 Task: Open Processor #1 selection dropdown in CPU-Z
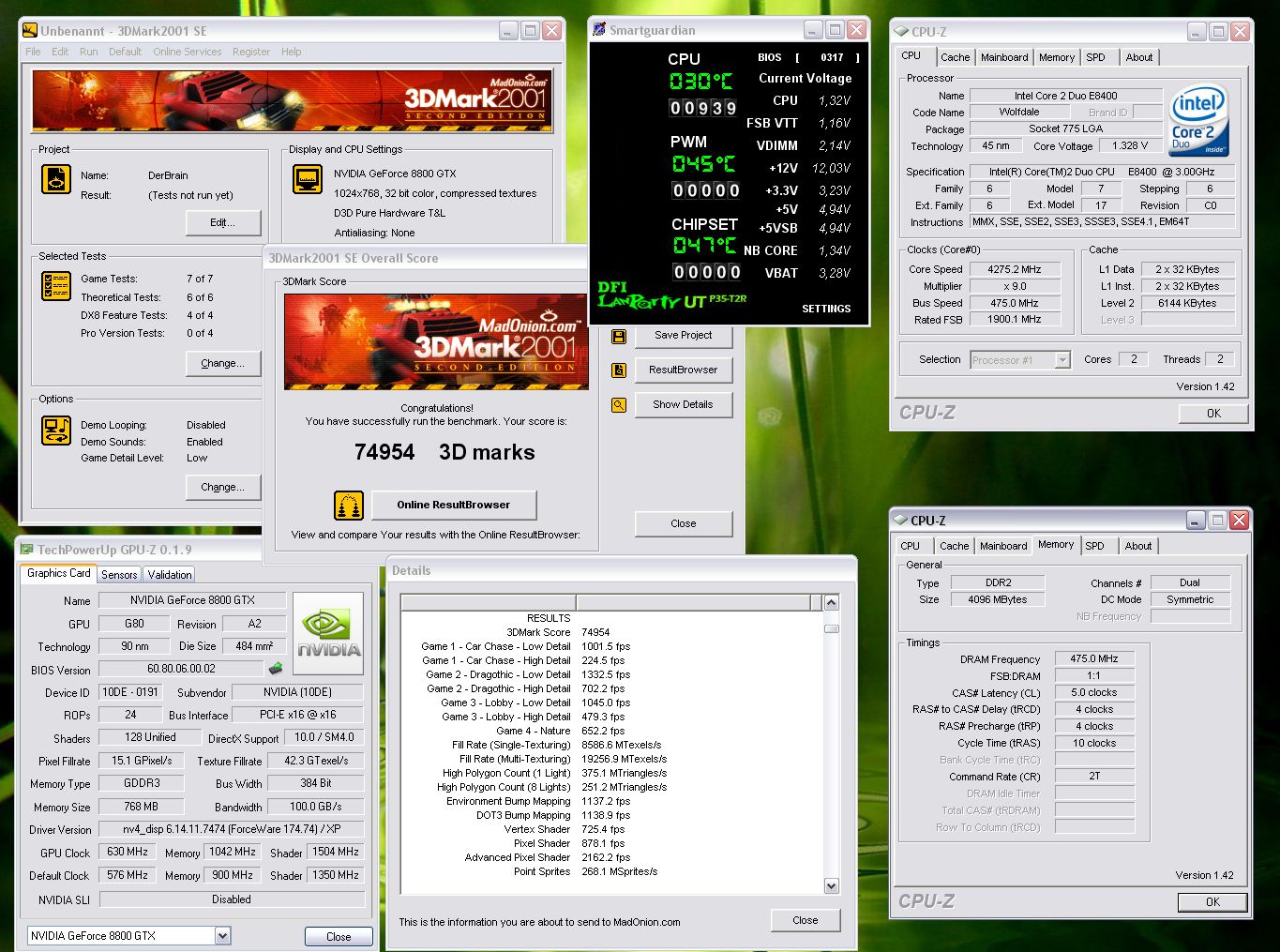coord(1062,360)
